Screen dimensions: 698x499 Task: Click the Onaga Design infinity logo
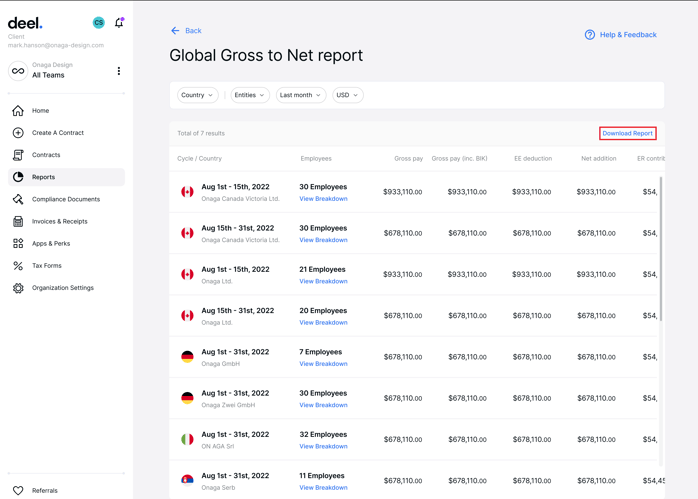tap(18, 71)
